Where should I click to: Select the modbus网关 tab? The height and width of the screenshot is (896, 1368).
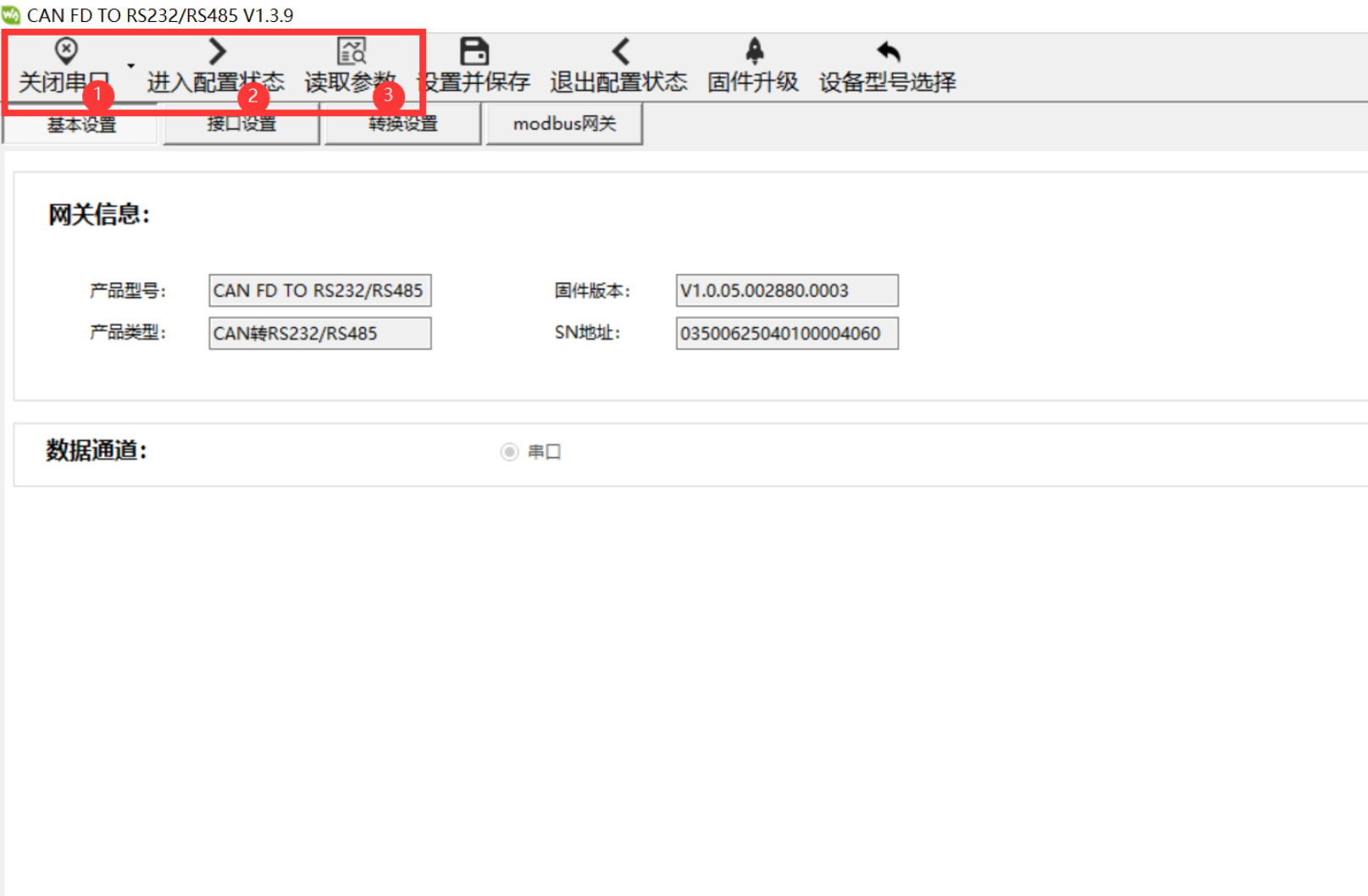tap(564, 124)
